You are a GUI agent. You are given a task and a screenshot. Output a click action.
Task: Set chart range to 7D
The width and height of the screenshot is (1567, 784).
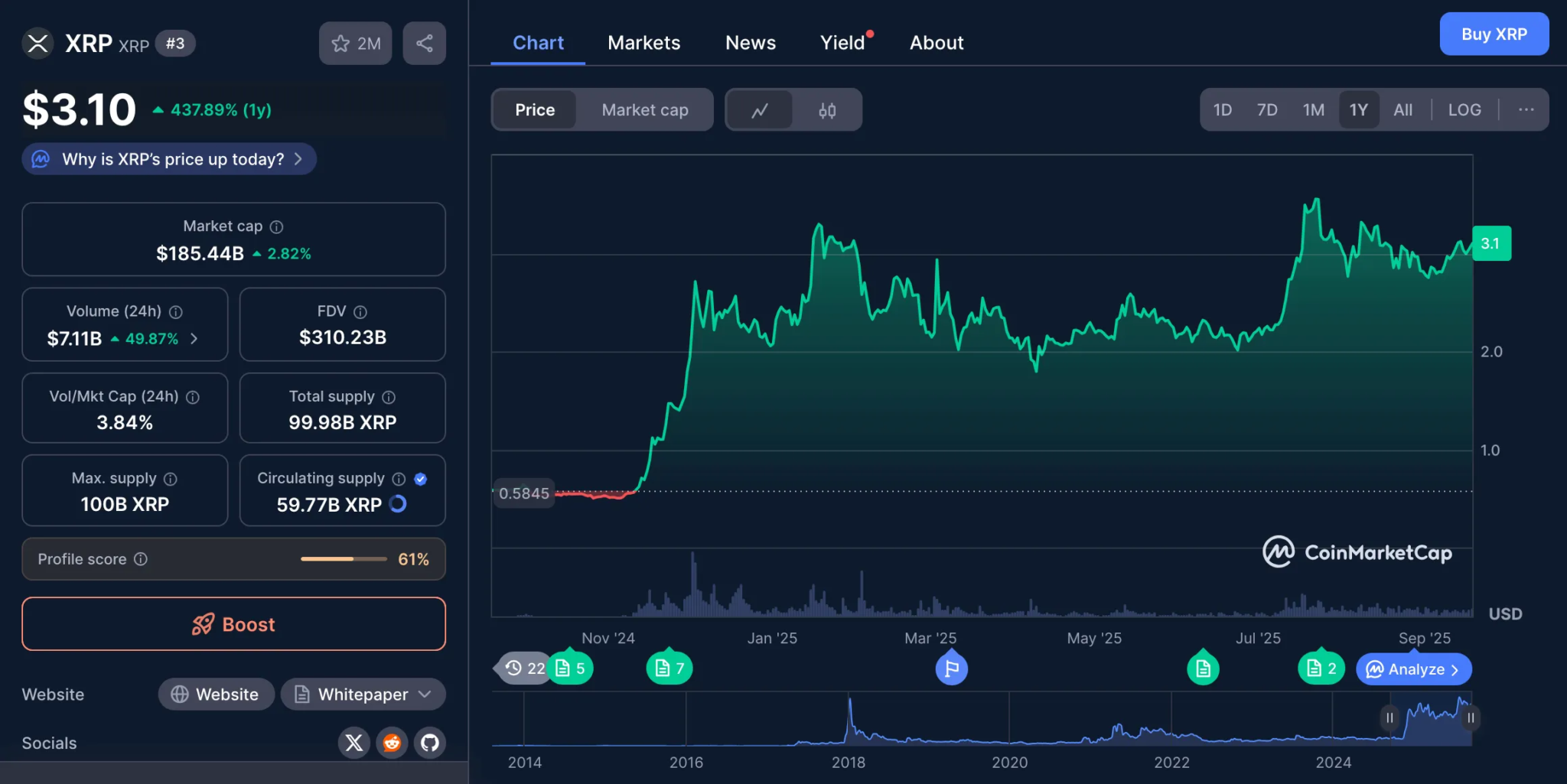(x=1267, y=110)
